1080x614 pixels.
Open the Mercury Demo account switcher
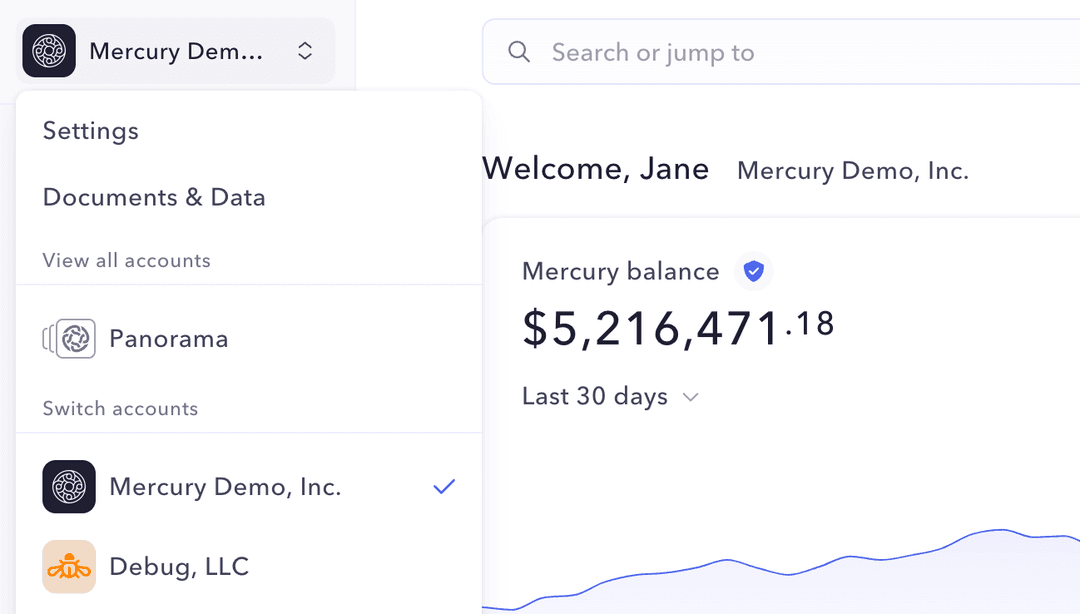pyautogui.click(x=176, y=51)
